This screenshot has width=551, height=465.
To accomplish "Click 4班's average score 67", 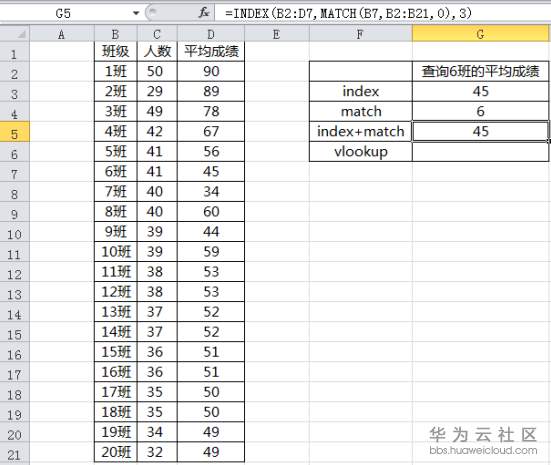I will click(x=211, y=132).
